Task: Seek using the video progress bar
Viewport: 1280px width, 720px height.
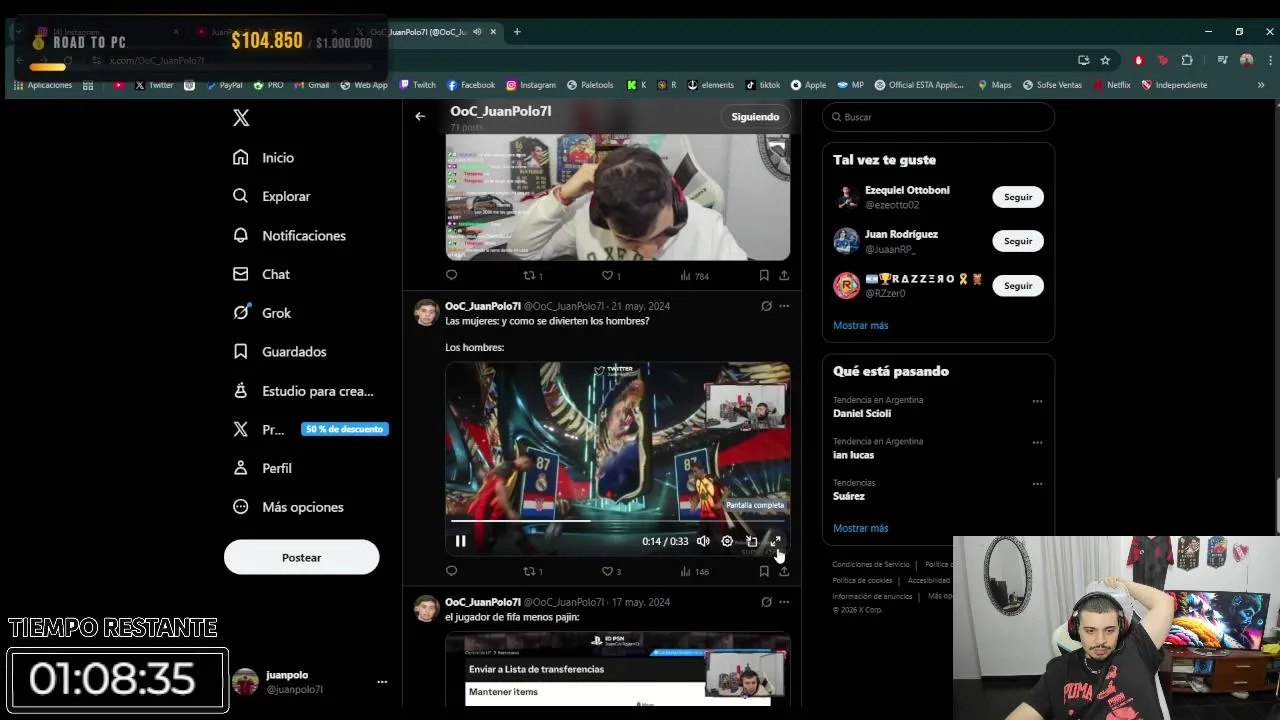Action: point(617,521)
